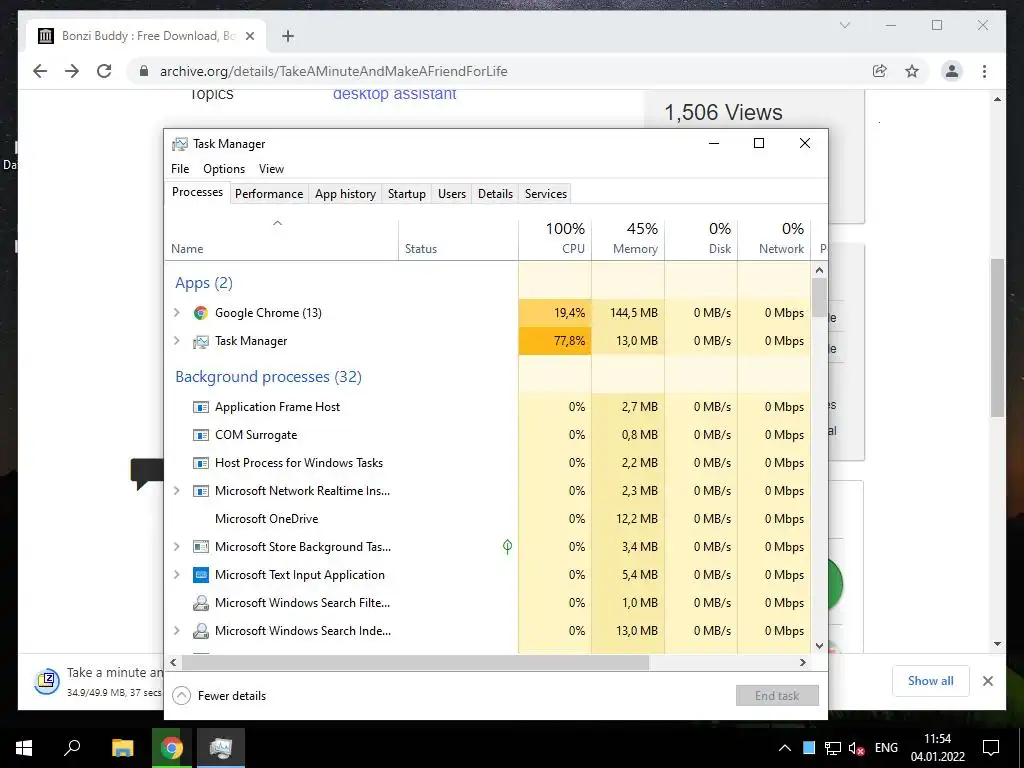The image size is (1024, 768).
Task: Open the File menu in Task Manager
Action: pyautogui.click(x=180, y=168)
